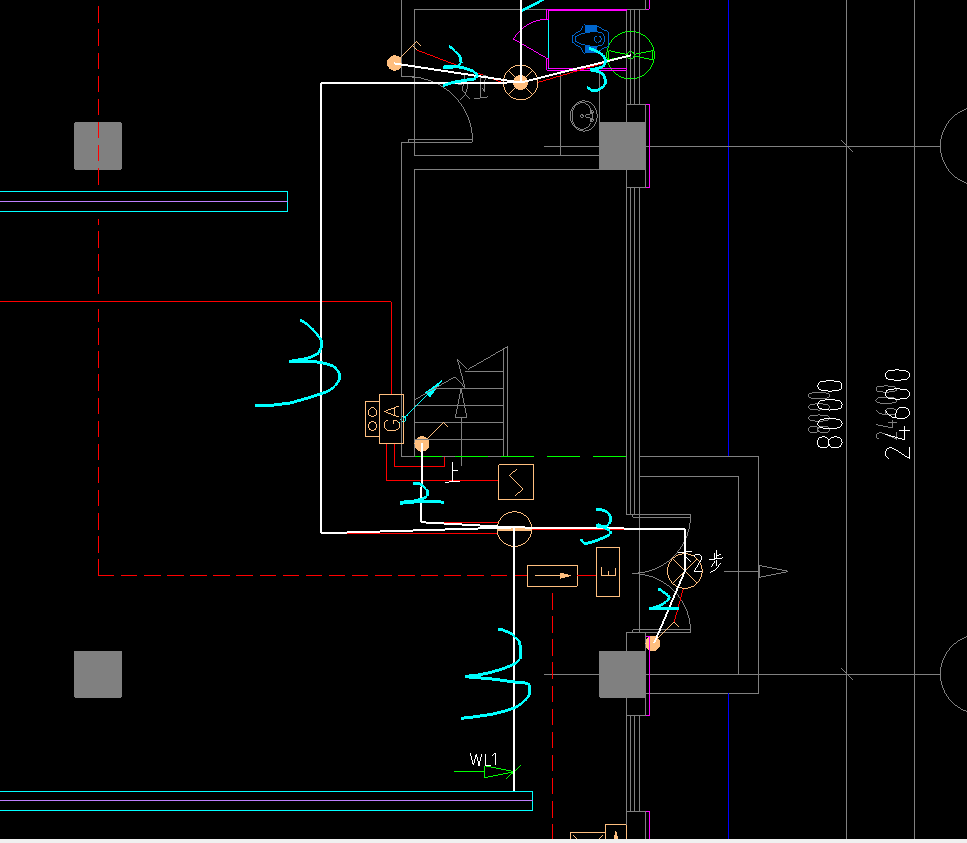Select the gray column at upper left
Screen dimensions: 967x843
pyautogui.click(x=98, y=146)
